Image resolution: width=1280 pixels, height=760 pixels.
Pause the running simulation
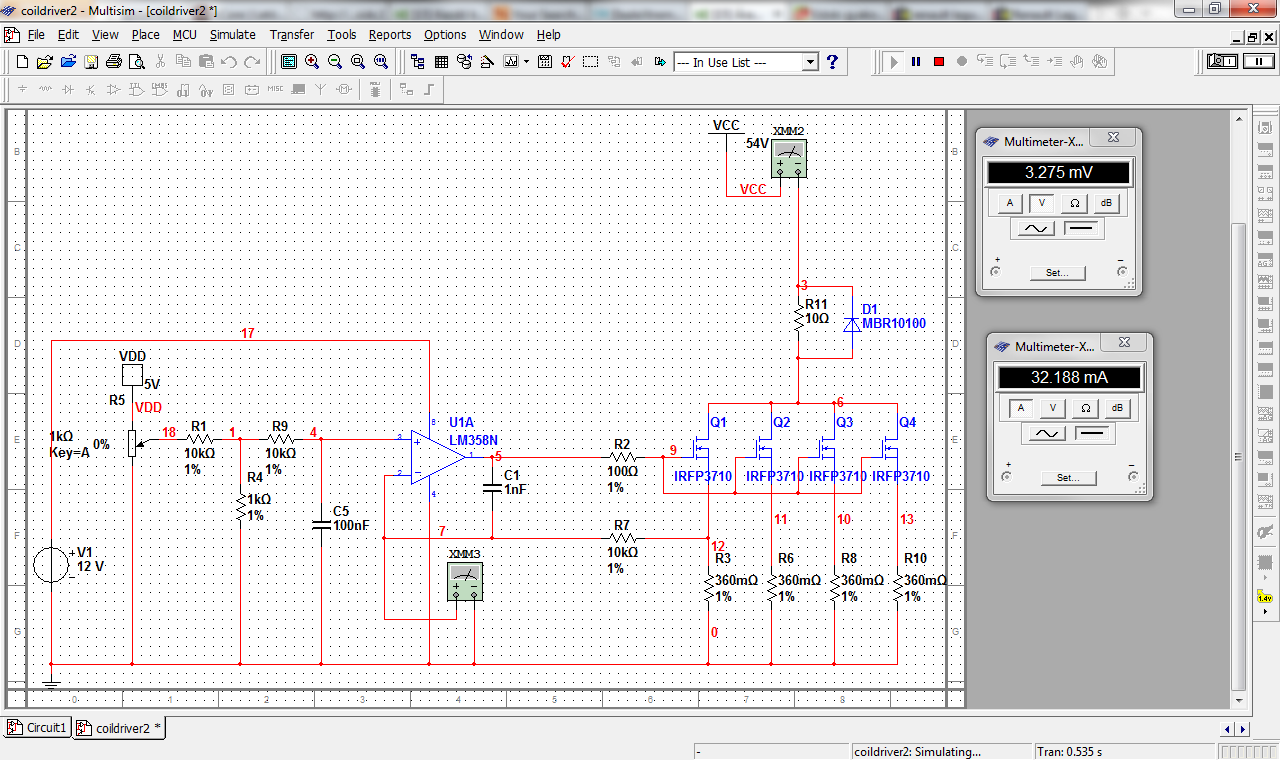(x=916, y=61)
